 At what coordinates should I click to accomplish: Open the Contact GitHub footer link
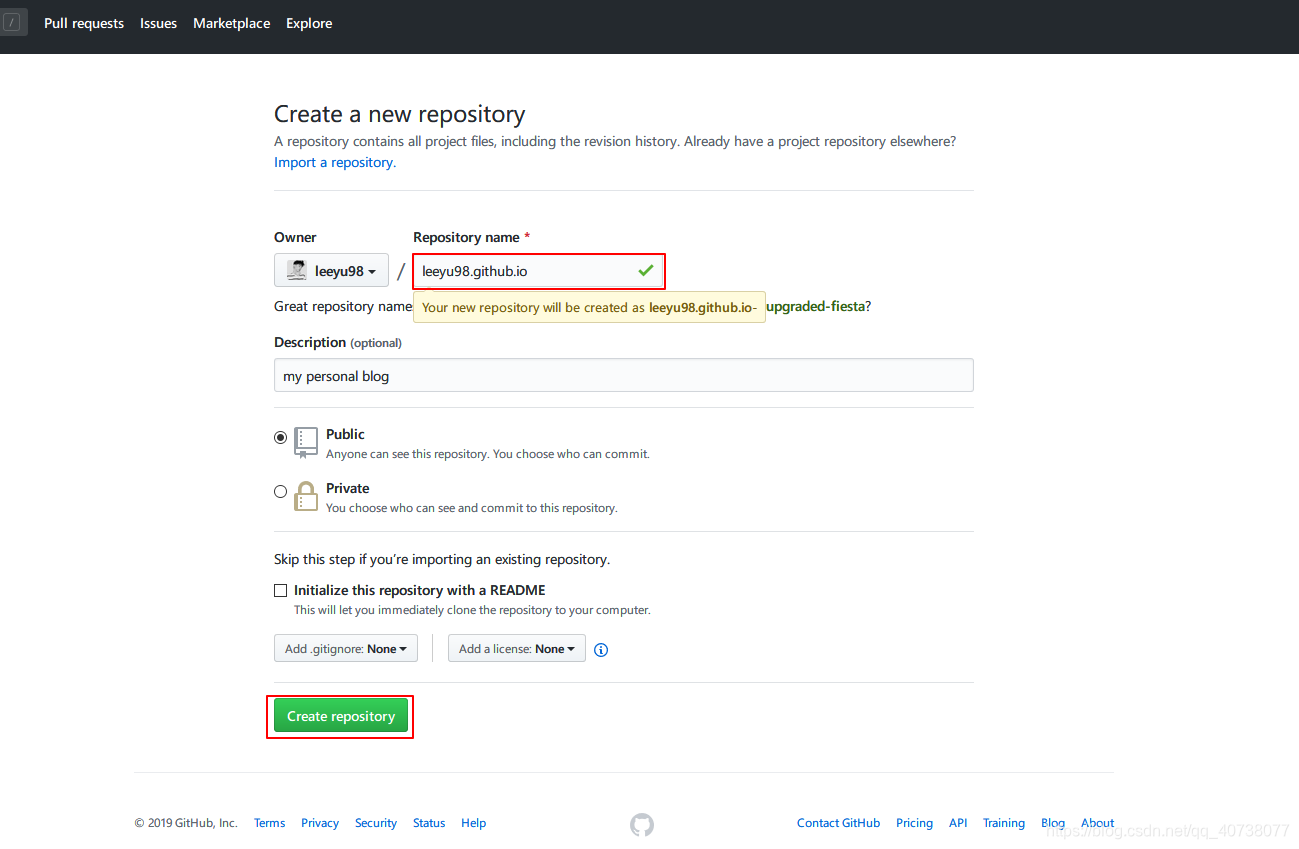click(x=838, y=823)
